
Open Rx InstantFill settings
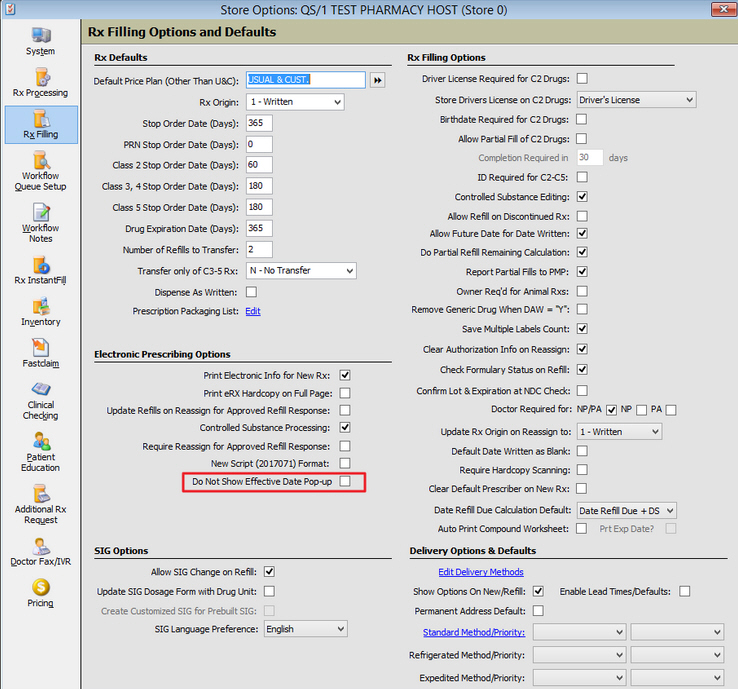[x=40, y=269]
